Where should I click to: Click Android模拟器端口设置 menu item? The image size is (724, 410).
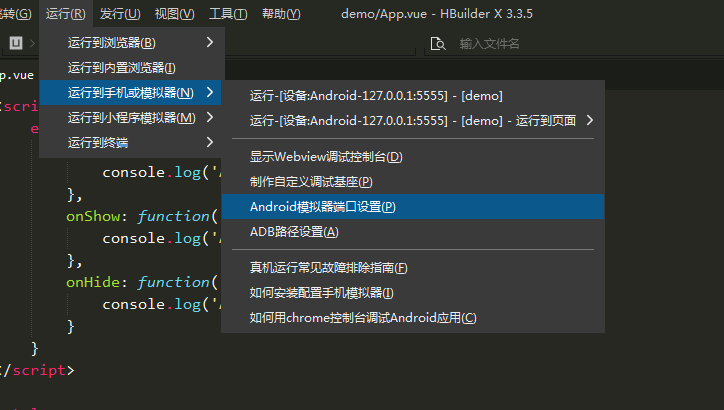(x=323, y=207)
